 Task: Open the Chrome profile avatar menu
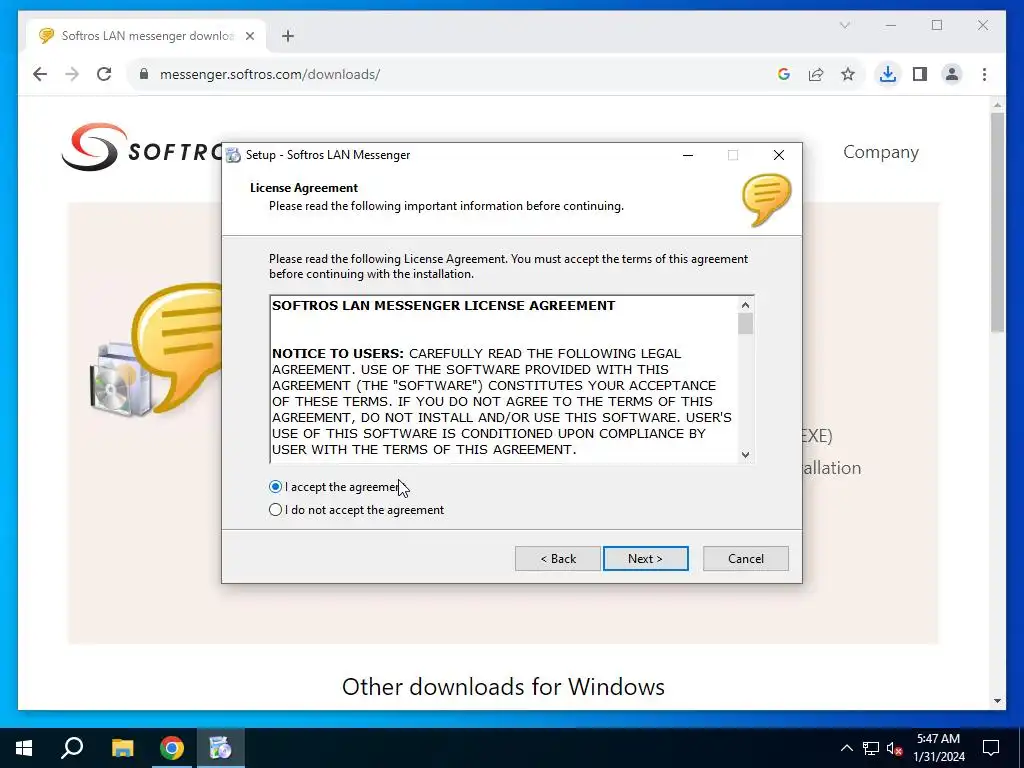952,74
